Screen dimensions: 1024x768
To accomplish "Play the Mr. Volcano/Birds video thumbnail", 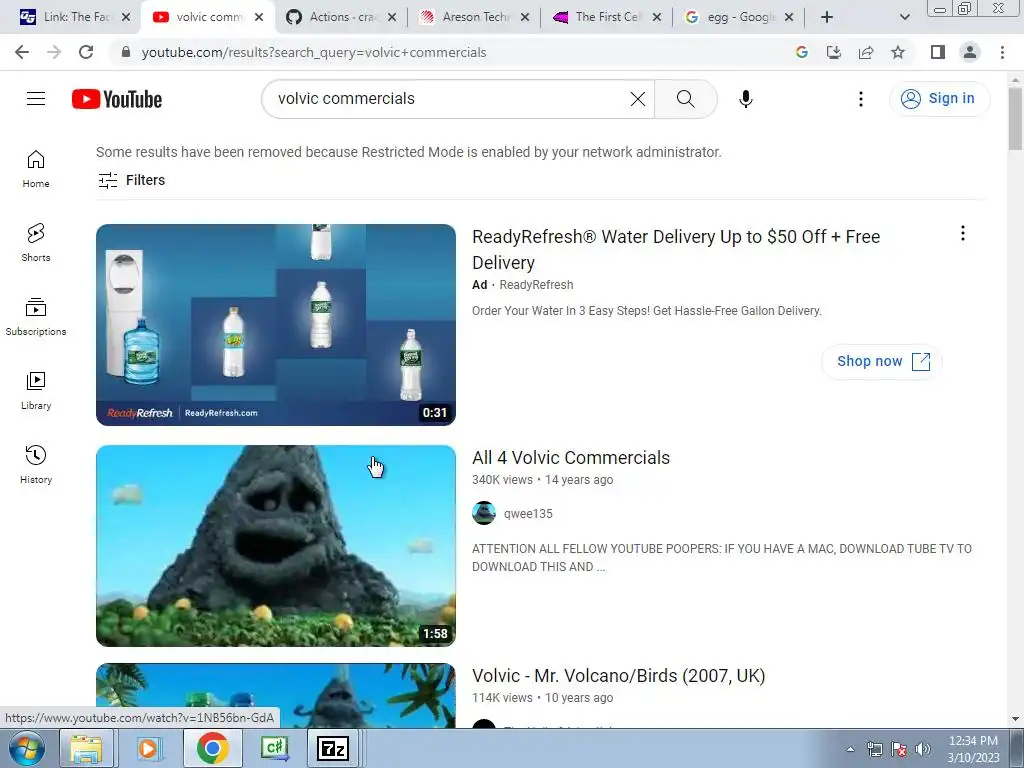I will pyautogui.click(x=276, y=696).
